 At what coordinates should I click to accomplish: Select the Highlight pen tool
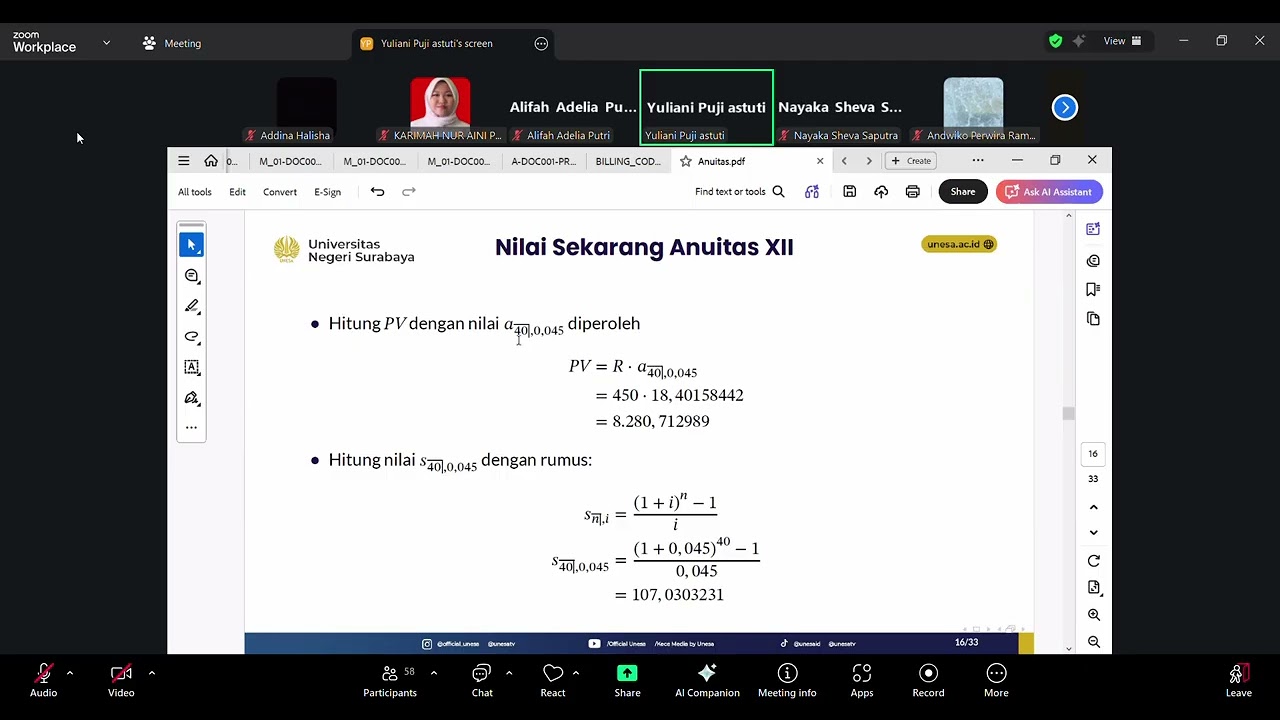[191, 306]
